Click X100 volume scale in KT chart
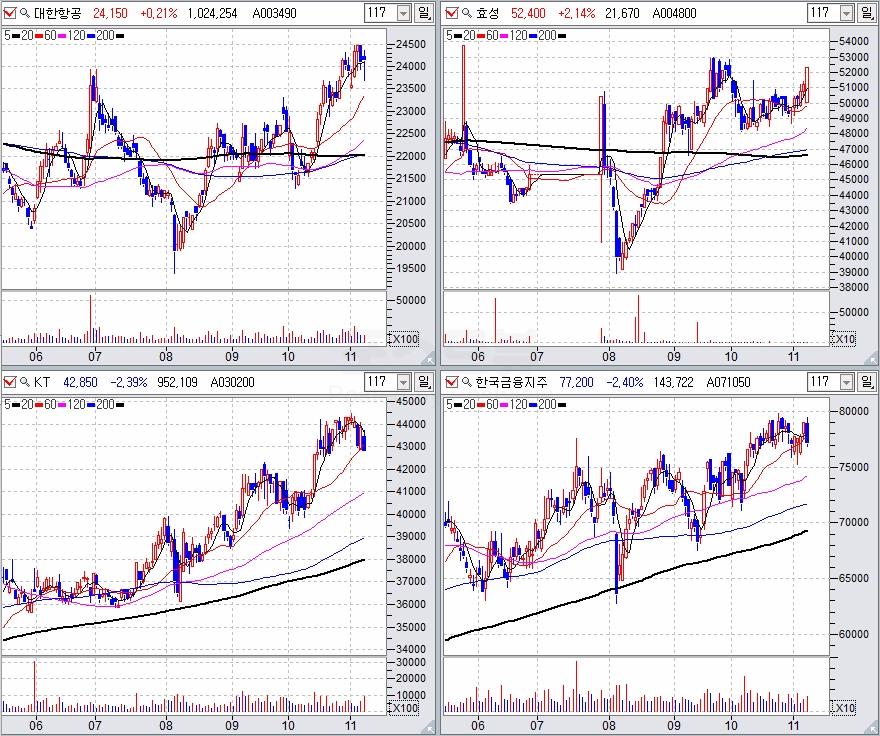Viewport: 880px width, 736px height. pos(404,708)
